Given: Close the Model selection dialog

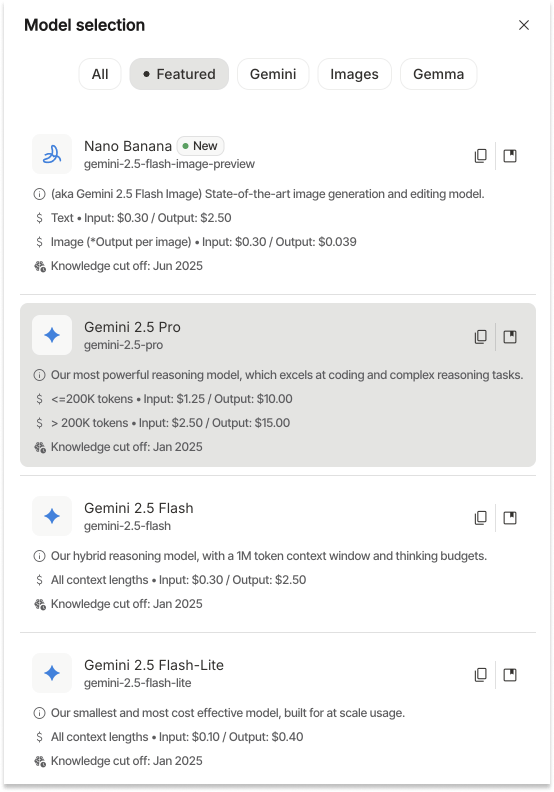Looking at the screenshot, I should 524,25.
